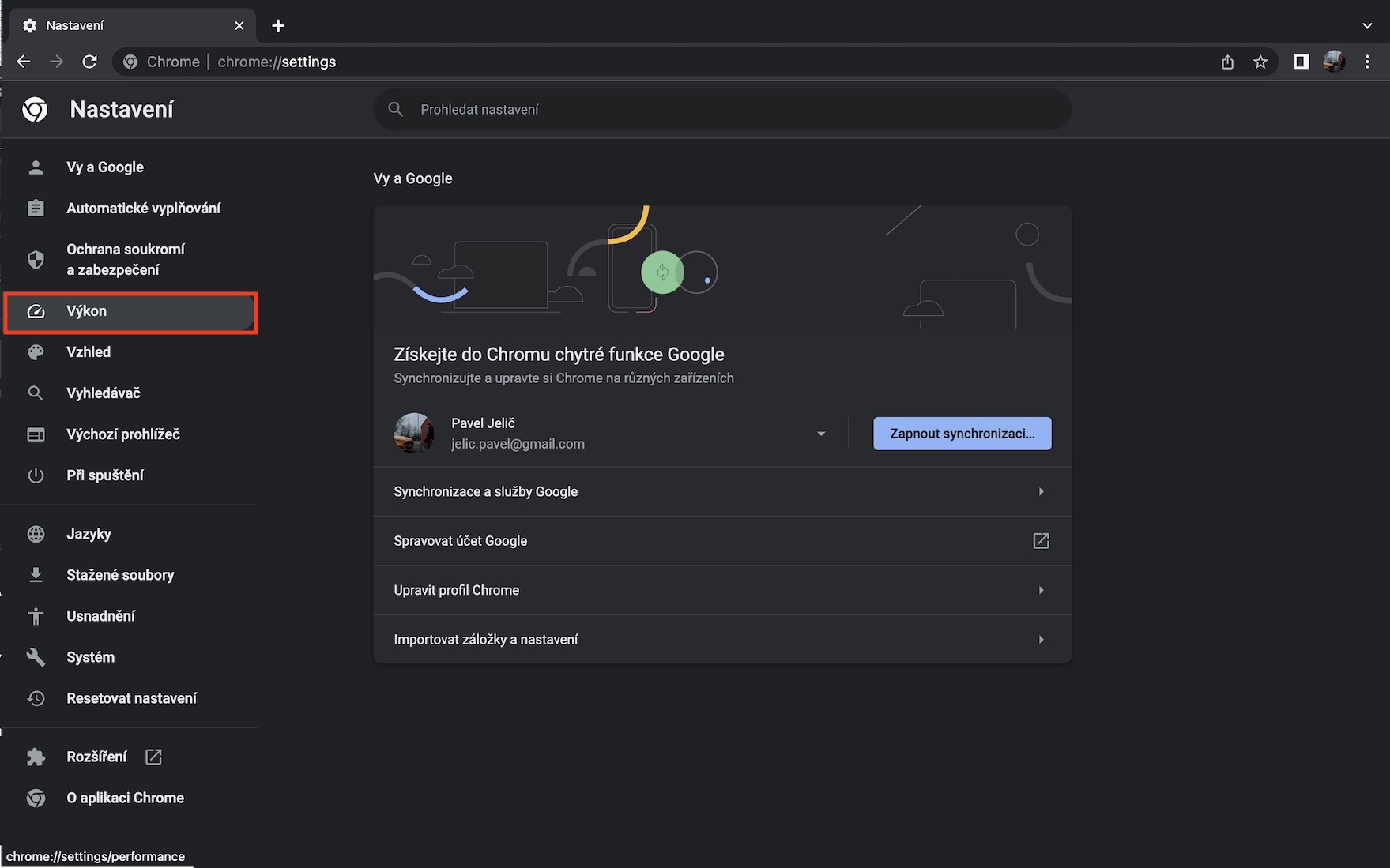Click the speedometer icon for Výkon

[x=36, y=311]
